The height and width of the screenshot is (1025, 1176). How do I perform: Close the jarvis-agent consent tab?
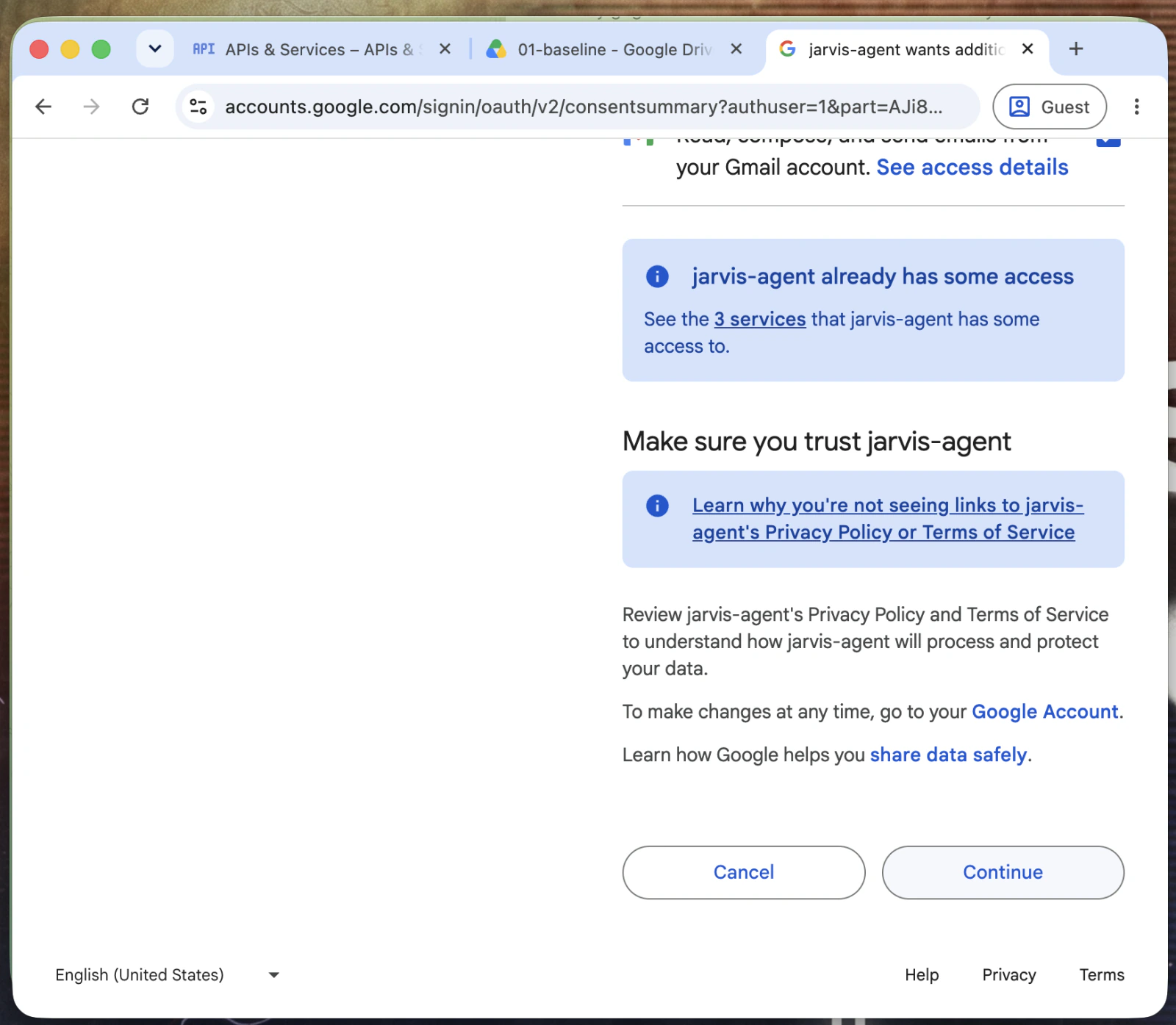[x=1028, y=49]
